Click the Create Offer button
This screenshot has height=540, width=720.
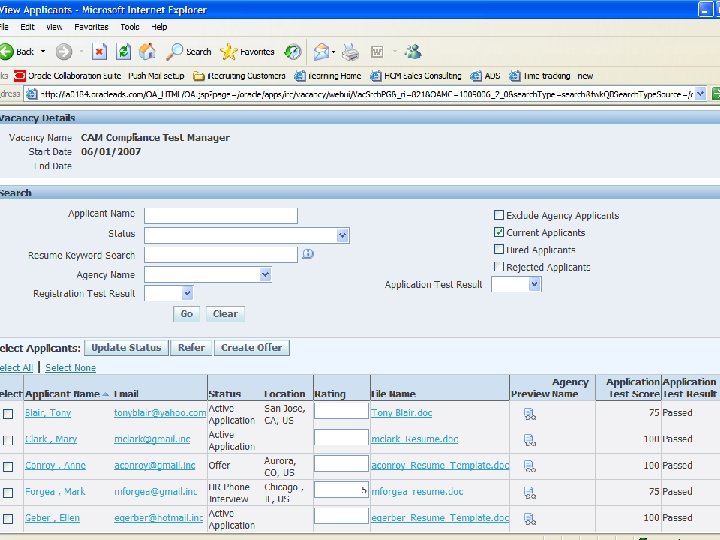(x=251, y=348)
